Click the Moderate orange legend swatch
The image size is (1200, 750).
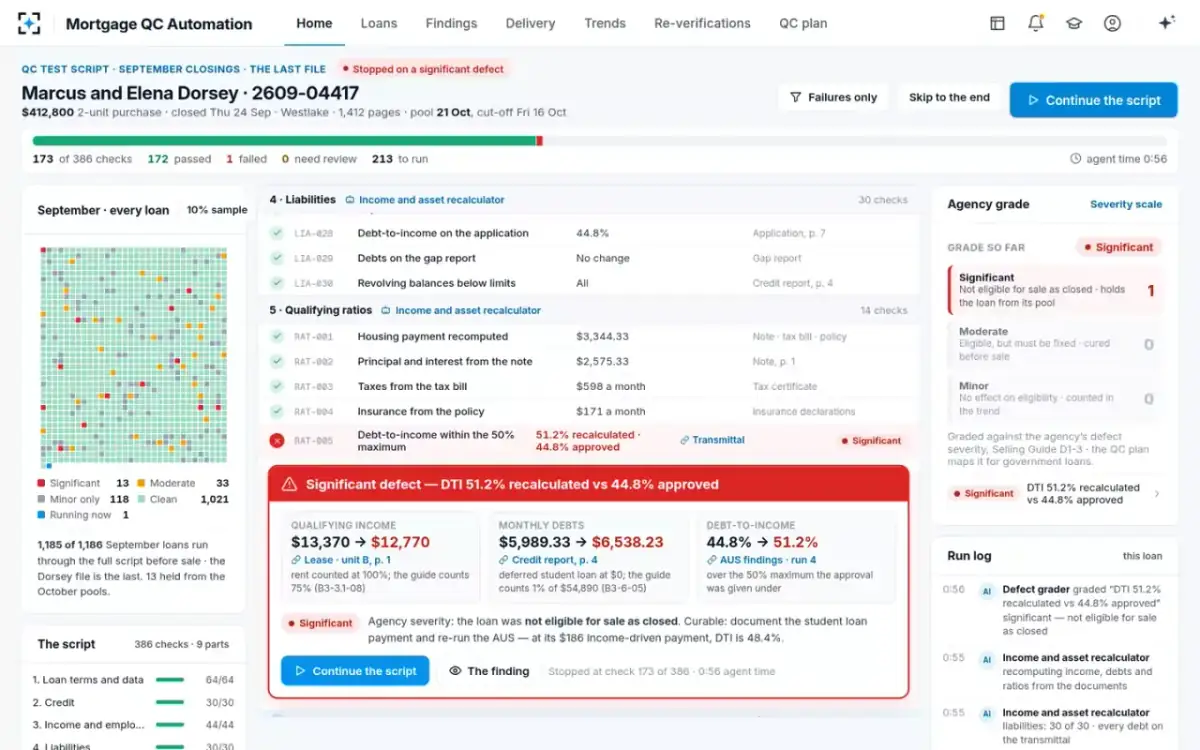tap(141, 483)
